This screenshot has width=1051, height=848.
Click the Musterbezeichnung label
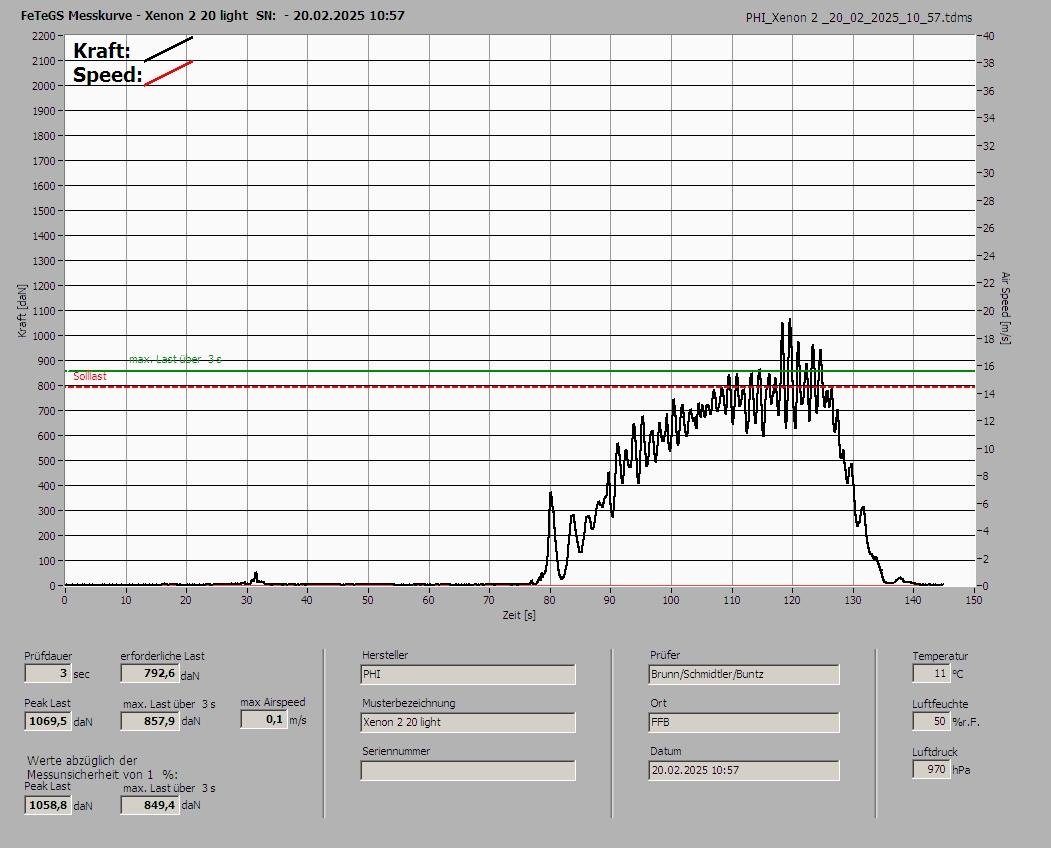409,703
